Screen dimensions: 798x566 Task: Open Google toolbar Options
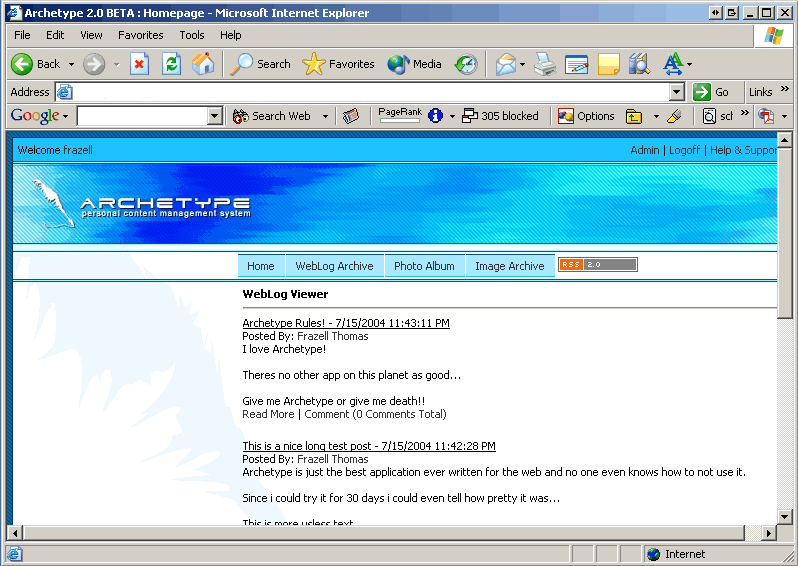[586, 116]
